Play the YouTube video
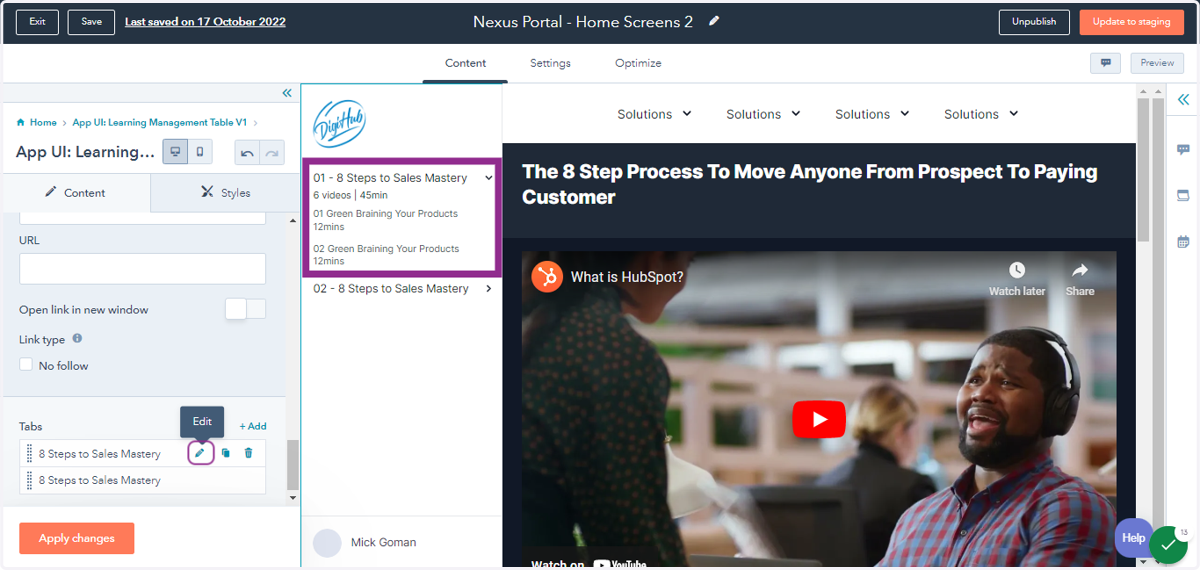Image resolution: width=1200 pixels, height=570 pixels. click(819, 419)
